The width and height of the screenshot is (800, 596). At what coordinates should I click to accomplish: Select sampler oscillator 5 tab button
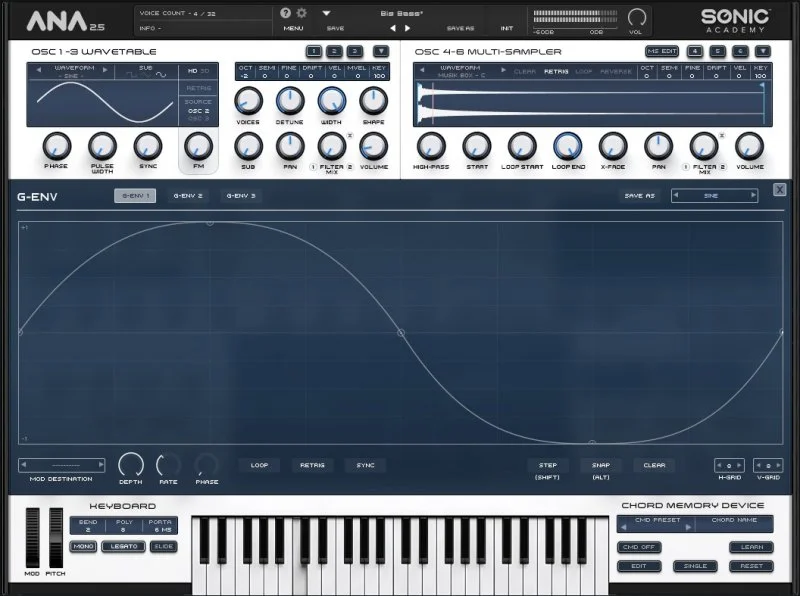(x=717, y=51)
